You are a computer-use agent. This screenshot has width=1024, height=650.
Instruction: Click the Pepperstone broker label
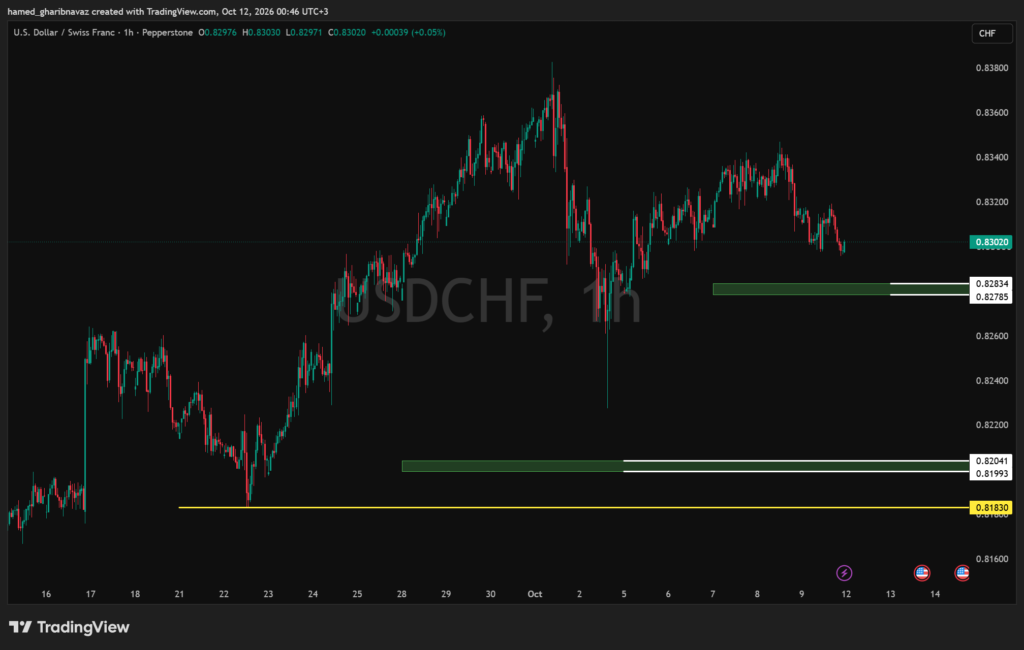point(167,32)
